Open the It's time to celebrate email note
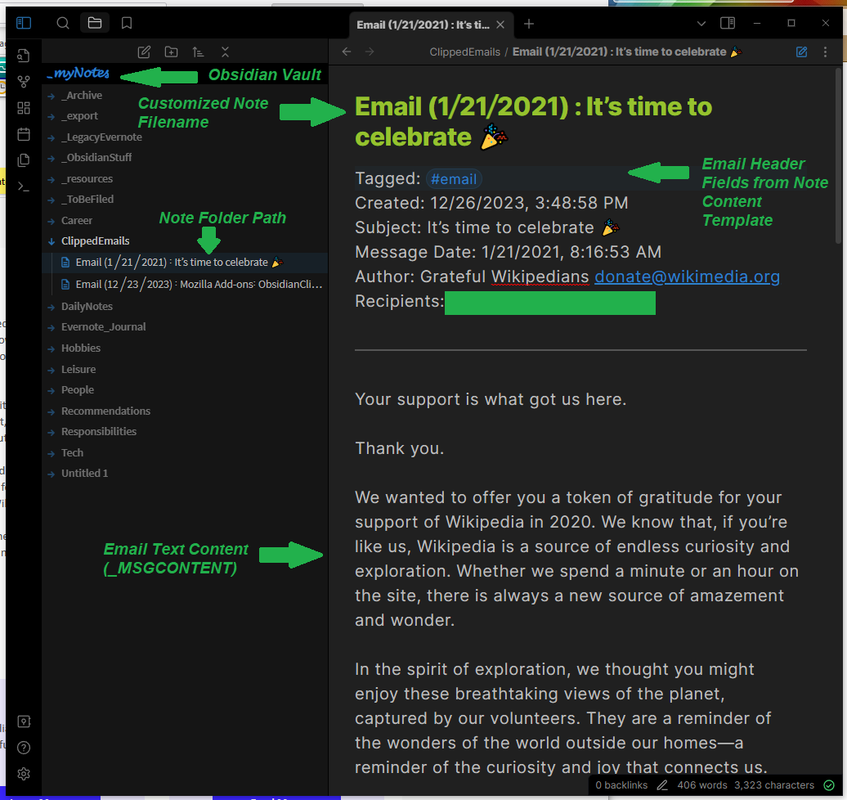847x800 pixels. (178, 263)
